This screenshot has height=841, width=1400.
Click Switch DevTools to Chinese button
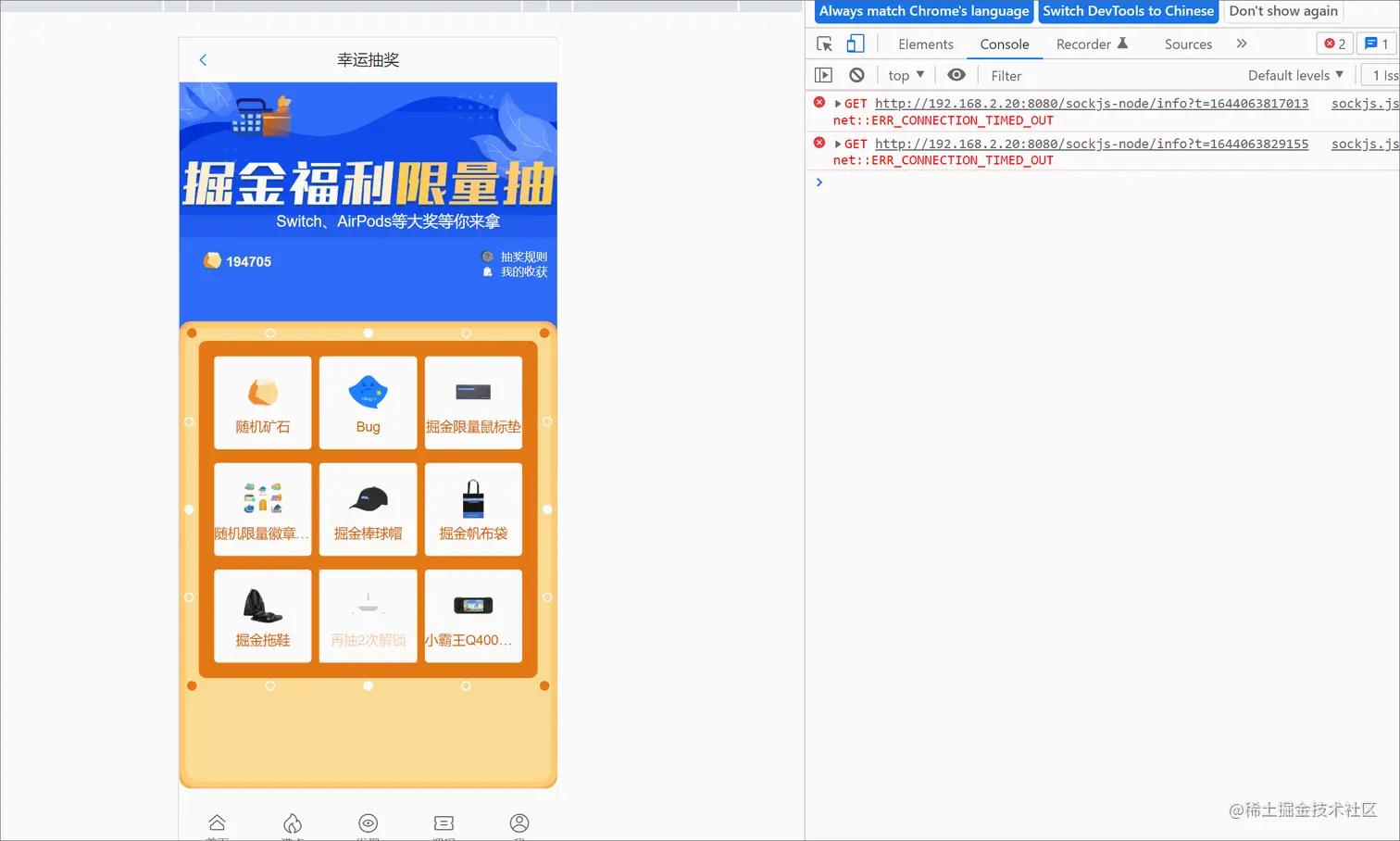pos(1128,11)
